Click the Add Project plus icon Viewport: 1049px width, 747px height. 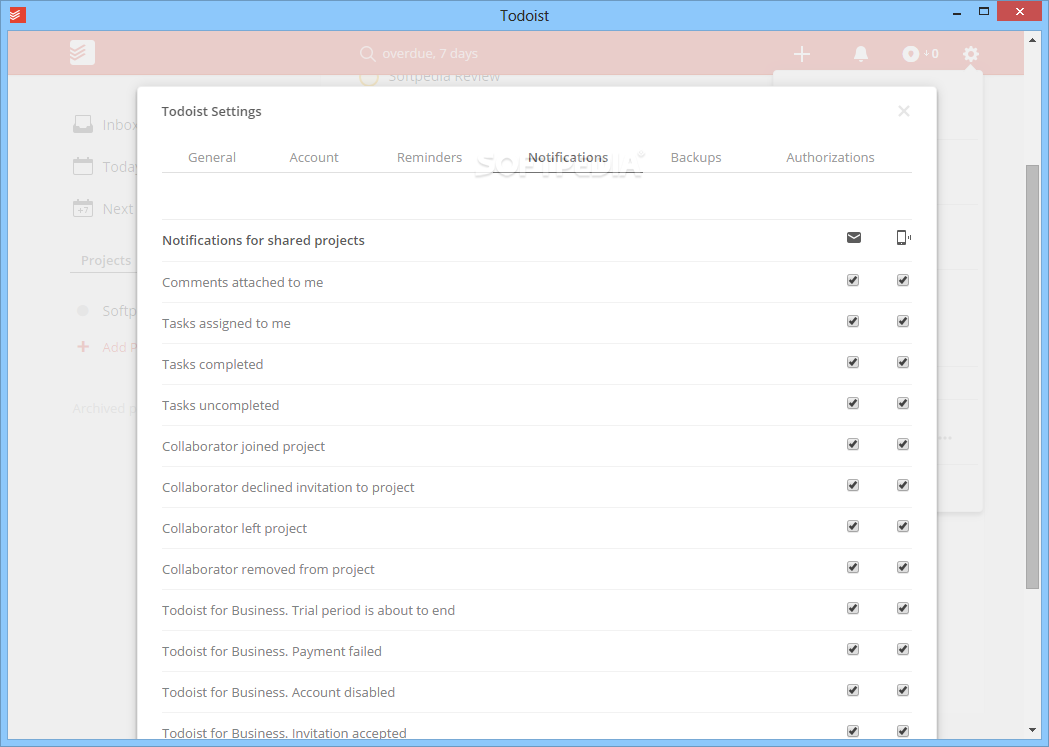click(83, 346)
